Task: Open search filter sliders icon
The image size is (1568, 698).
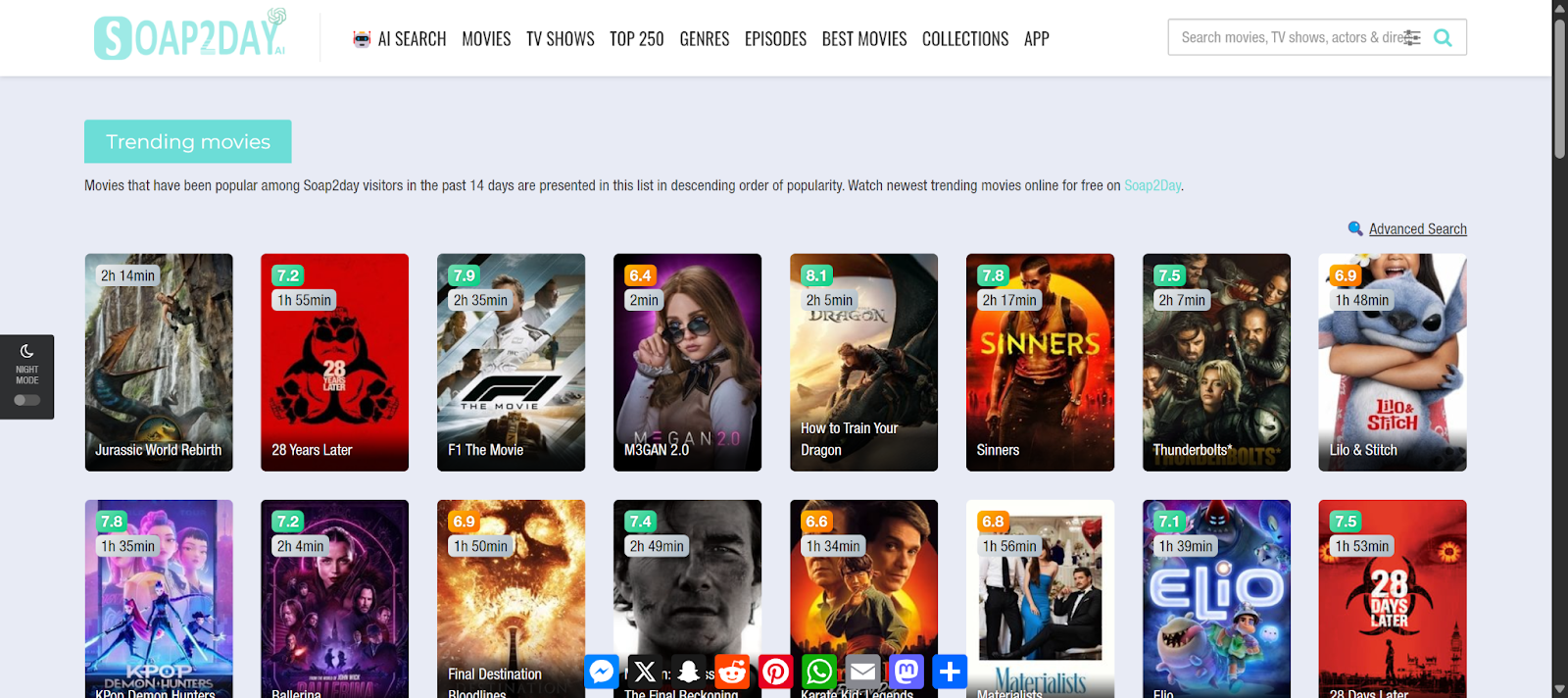Action: [1412, 37]
